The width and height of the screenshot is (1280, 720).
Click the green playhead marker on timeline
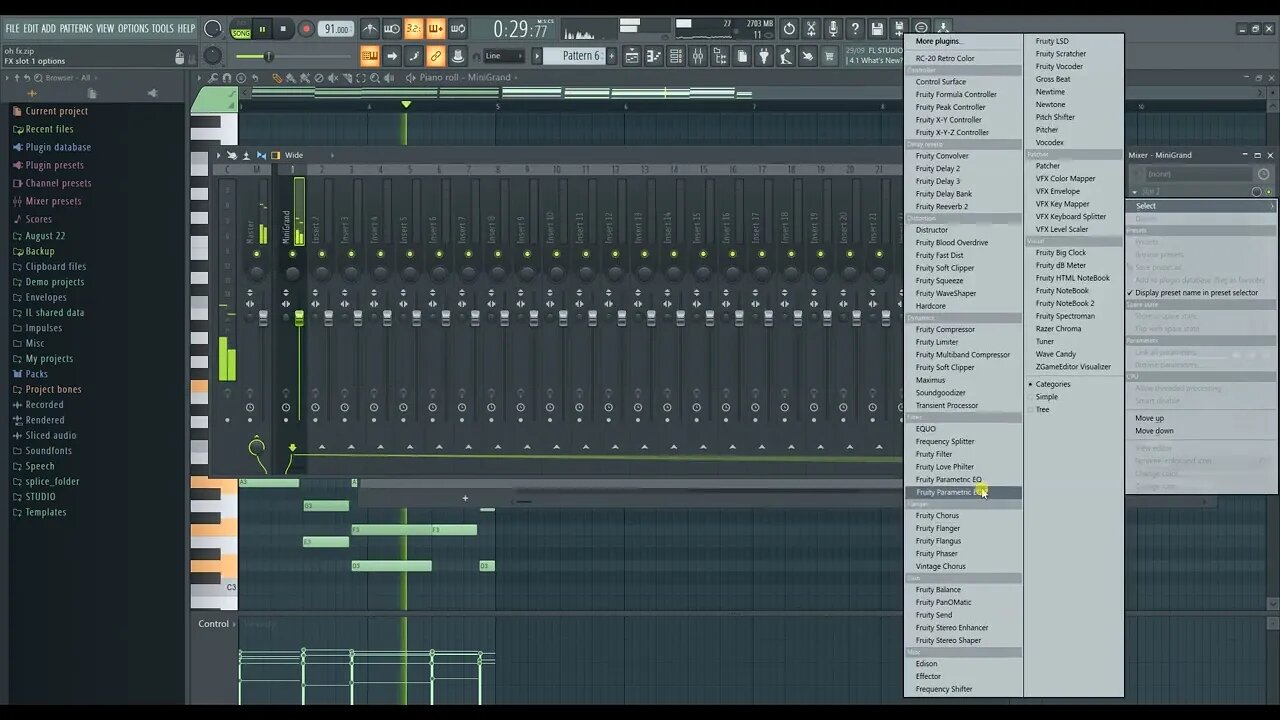point(405,104)
